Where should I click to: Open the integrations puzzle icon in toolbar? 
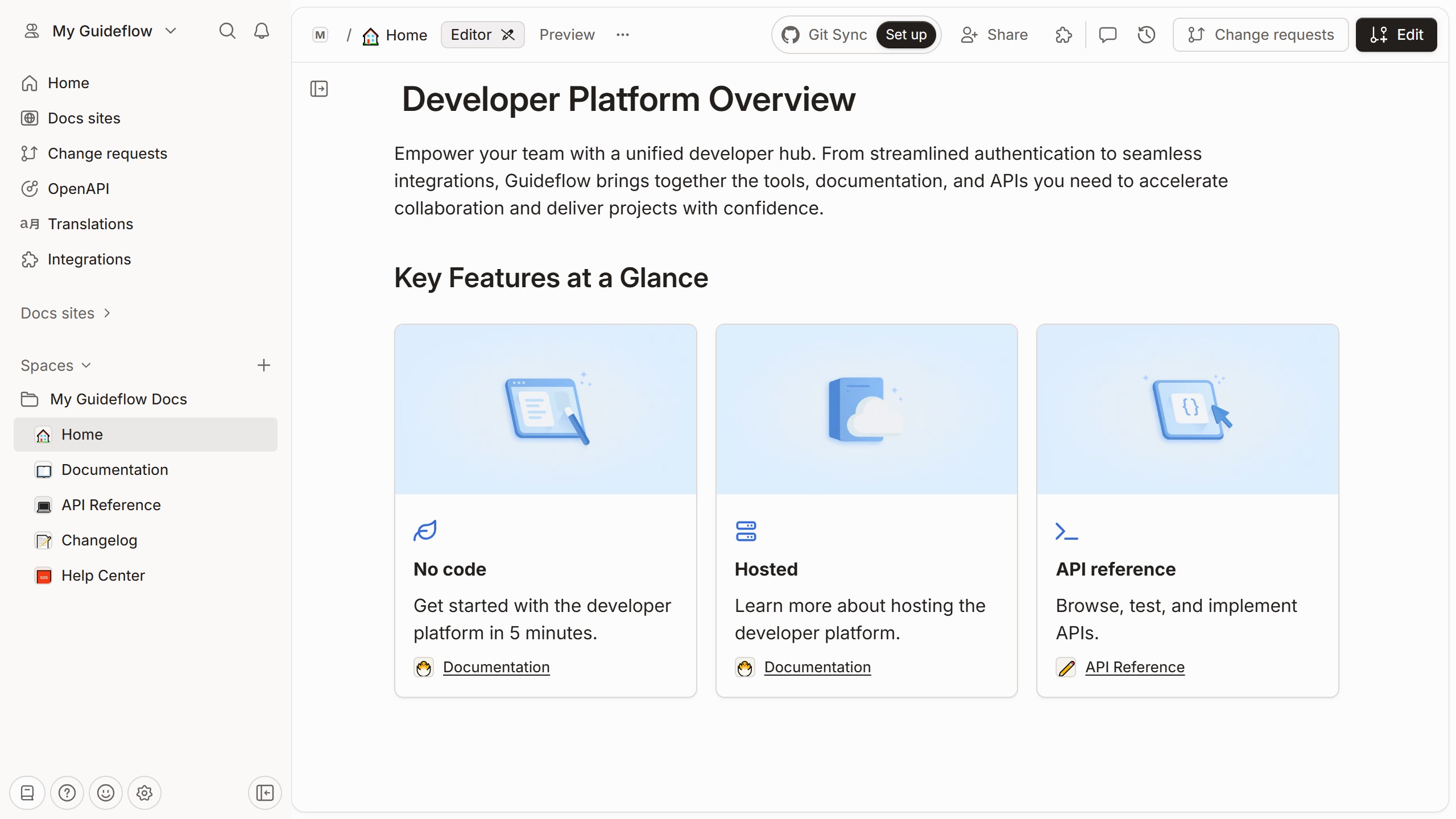(1064, 35)
